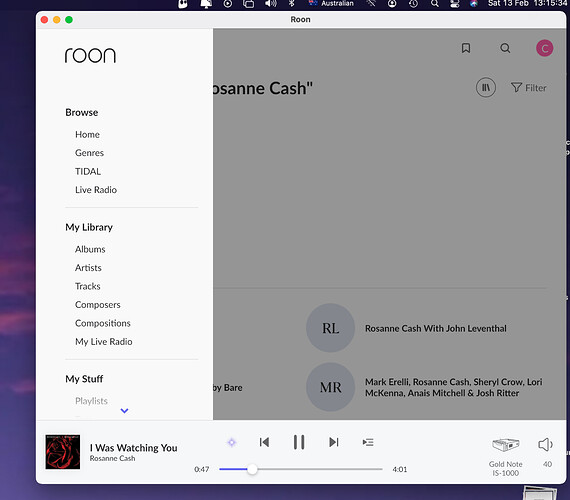Open the play queue icon
The height and width of the screenshot is (500, 570).
pos(368,442)
